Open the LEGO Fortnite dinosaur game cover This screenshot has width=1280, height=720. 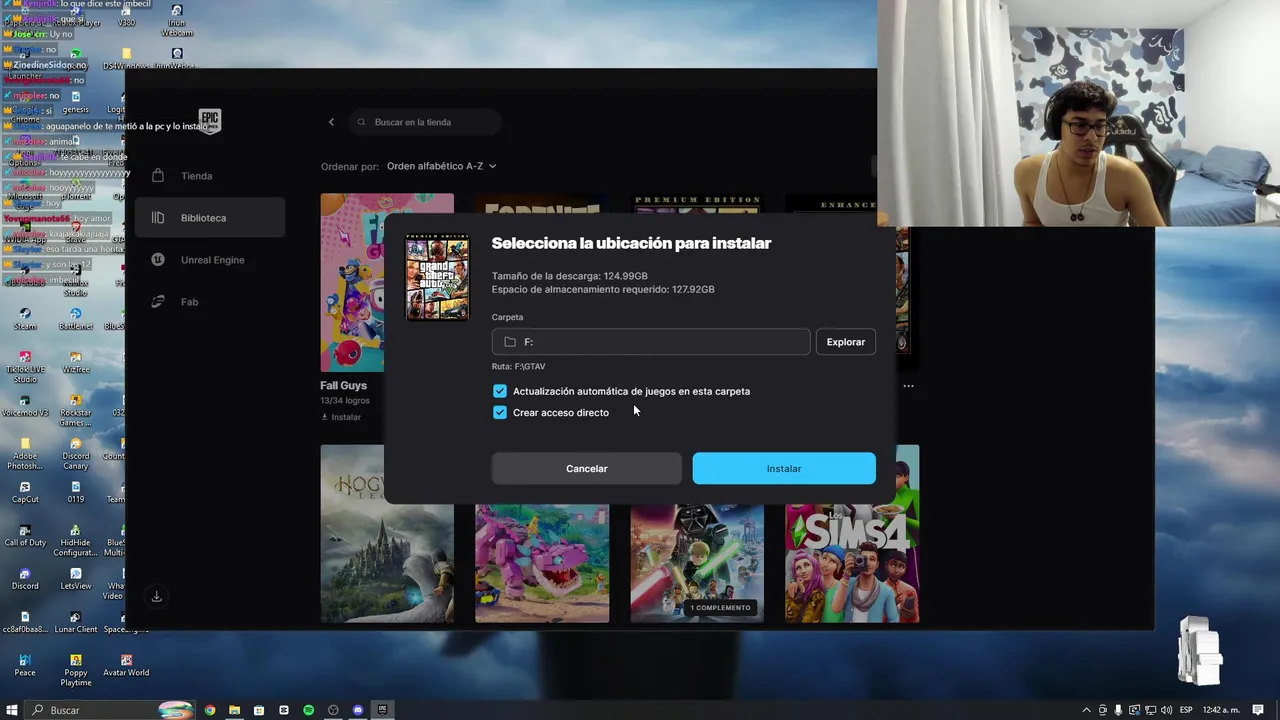click(x=542, y=563)
